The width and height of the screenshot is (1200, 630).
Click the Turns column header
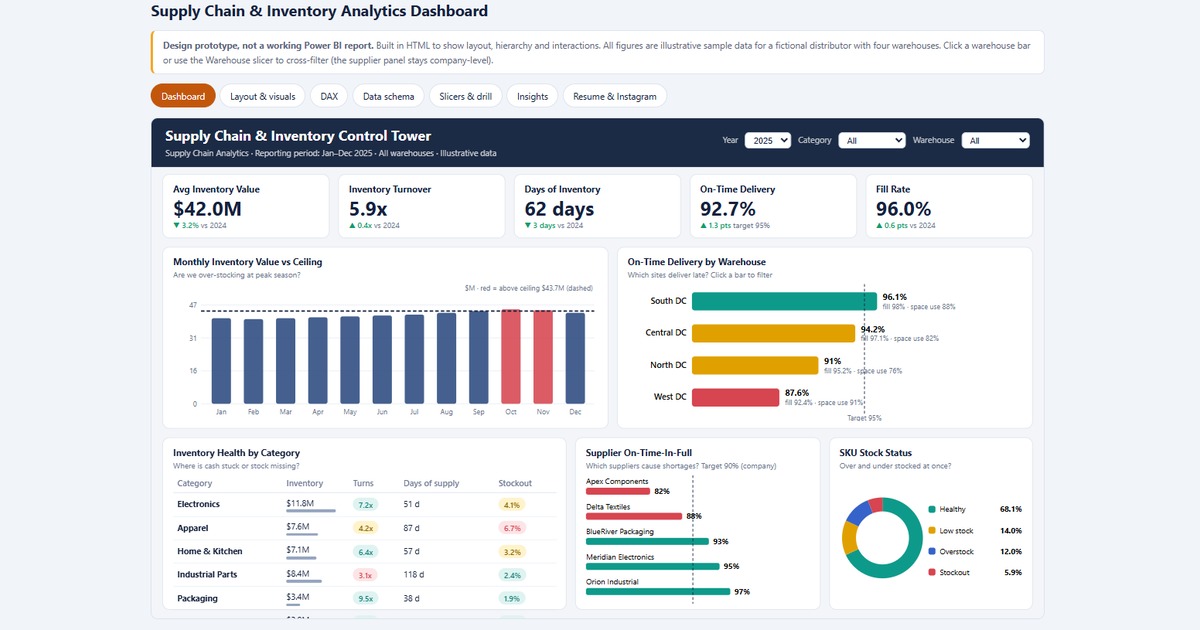[363, 483]
